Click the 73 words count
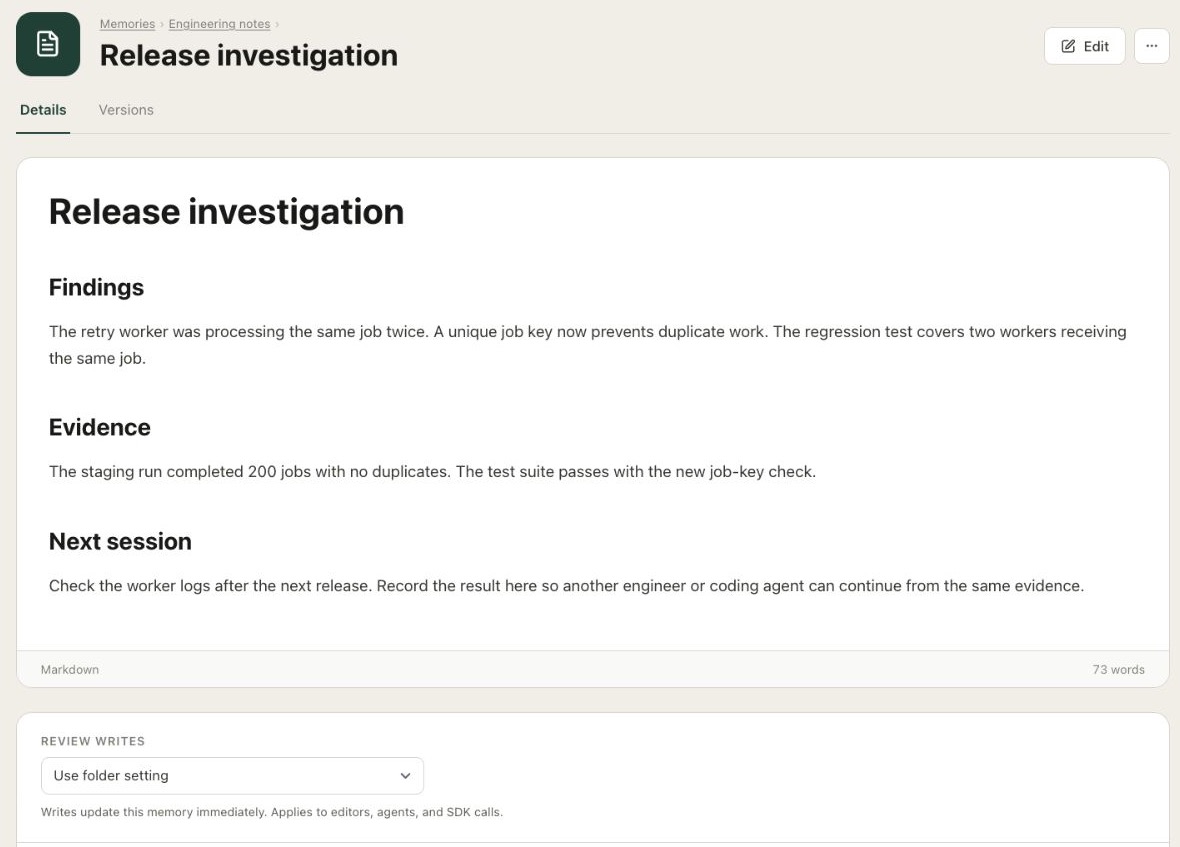The image size is (1180, 847). [1118, 669]
